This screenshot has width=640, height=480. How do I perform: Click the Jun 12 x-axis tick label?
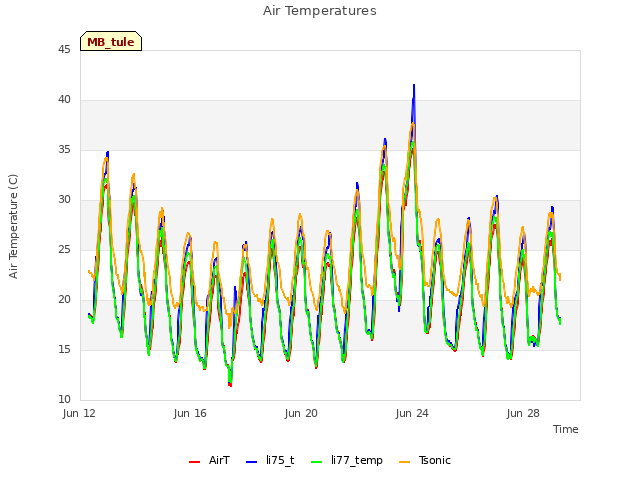tap(79, 413)
